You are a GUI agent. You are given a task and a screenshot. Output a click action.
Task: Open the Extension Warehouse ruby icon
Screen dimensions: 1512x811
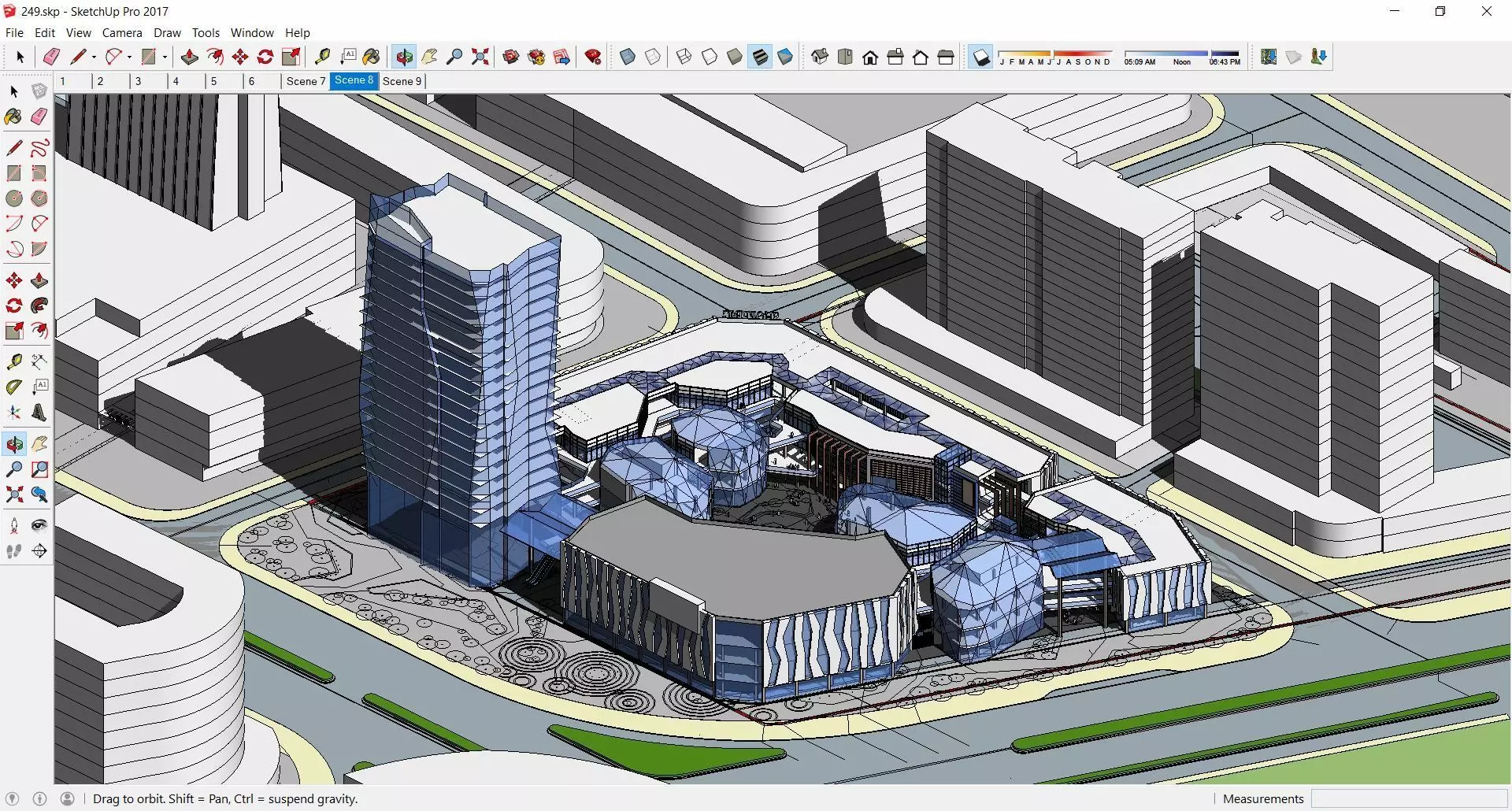click(x=594, y=57)
